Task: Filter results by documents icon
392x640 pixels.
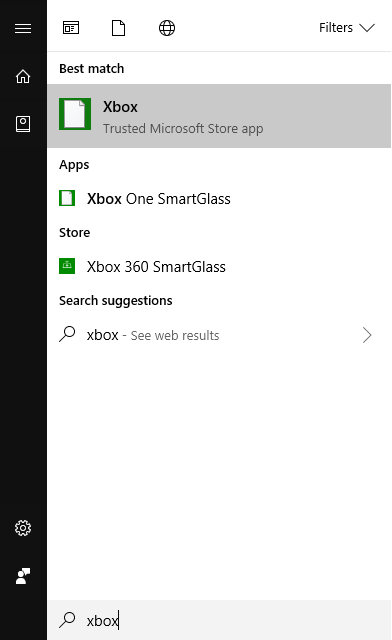Action: point(118,28)
